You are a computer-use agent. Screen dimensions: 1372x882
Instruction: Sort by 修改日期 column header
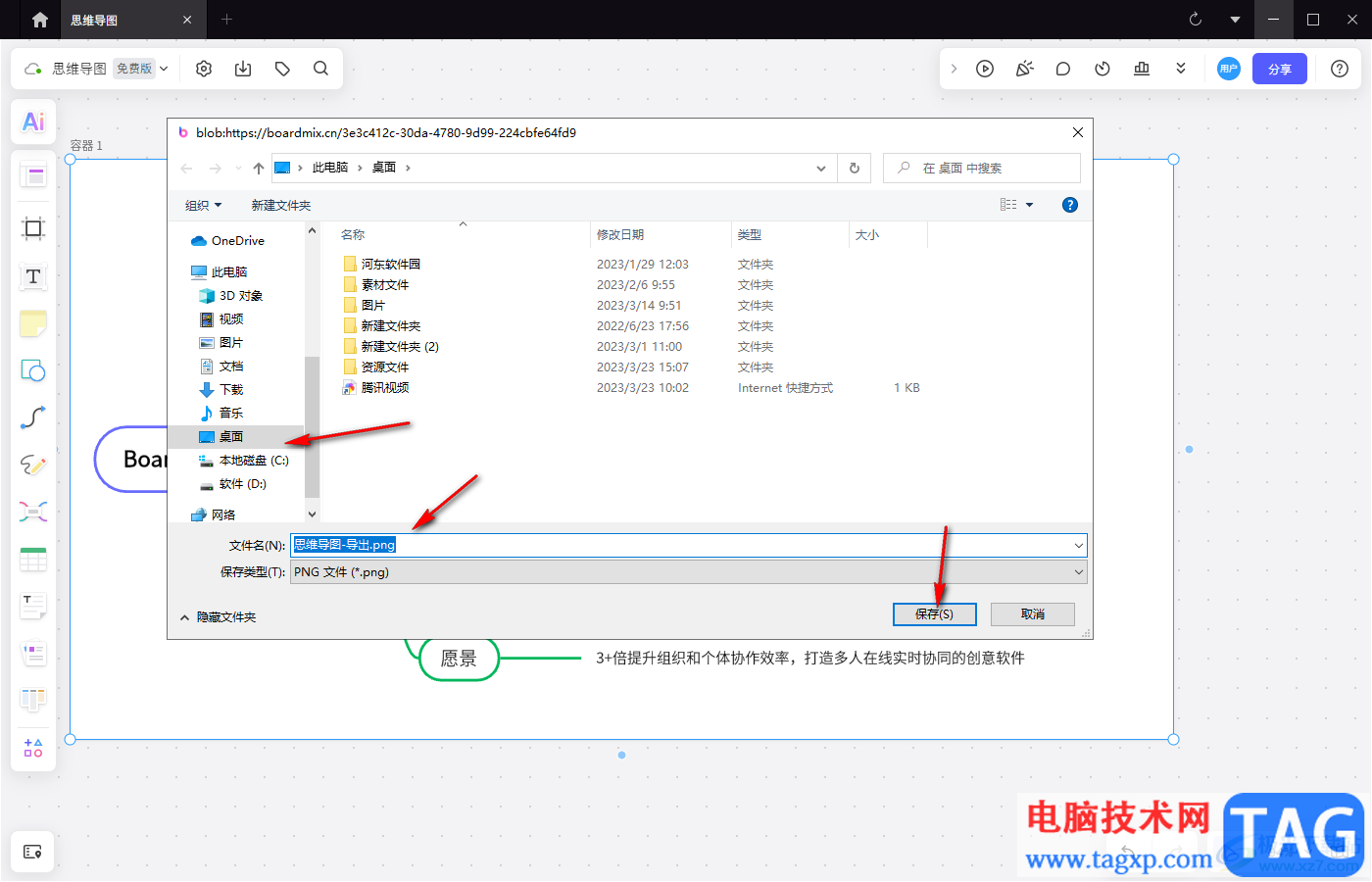620,235
